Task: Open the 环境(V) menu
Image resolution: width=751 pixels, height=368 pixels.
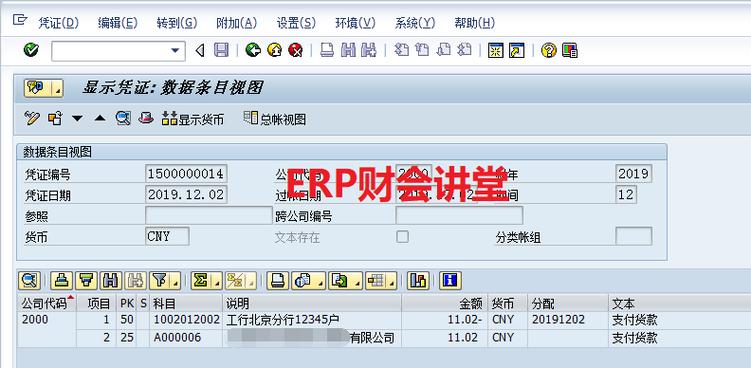Action: pyautogui.click(x=355, y=23)
